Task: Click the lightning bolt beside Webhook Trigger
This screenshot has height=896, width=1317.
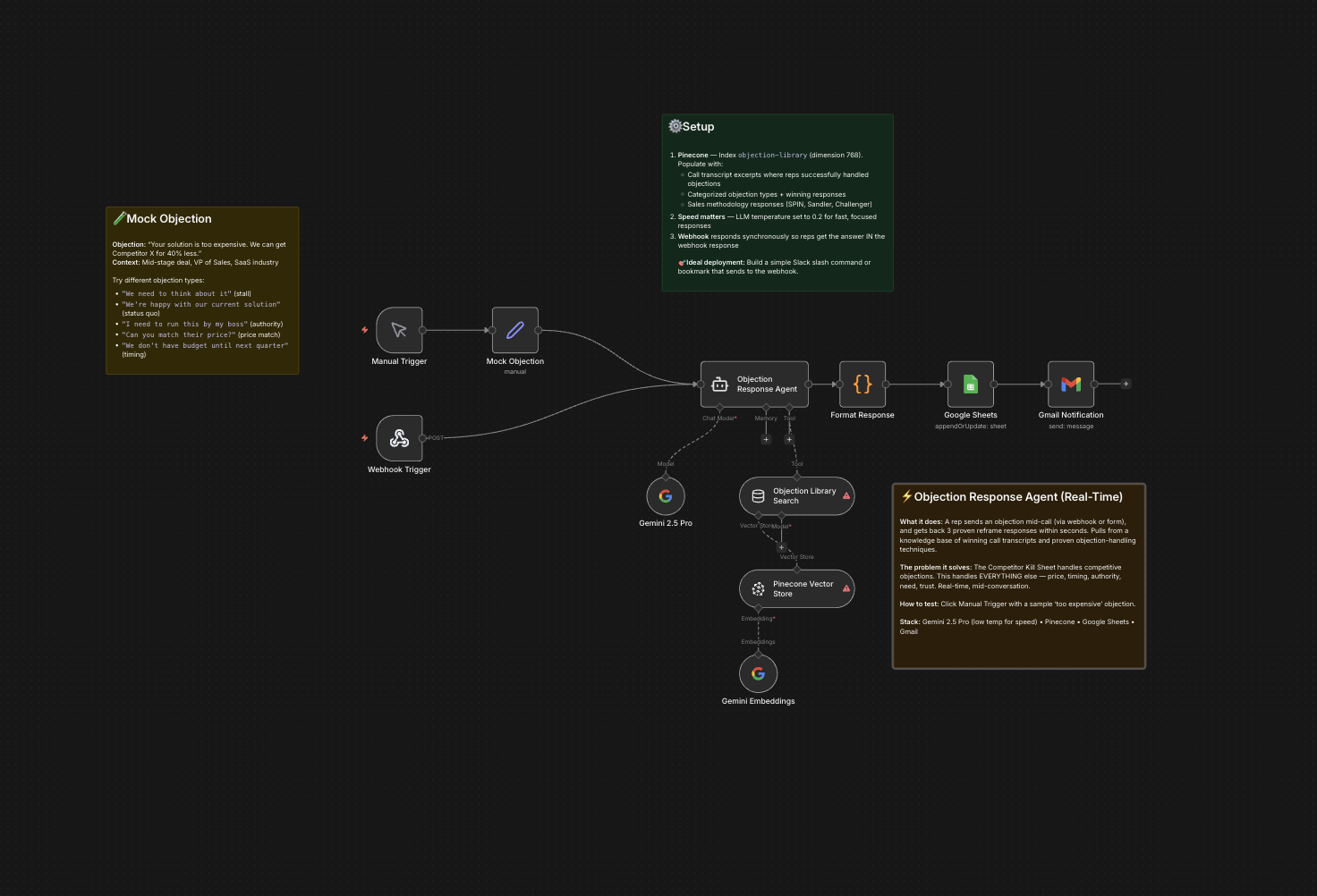Action: click(x=364, y=438)
